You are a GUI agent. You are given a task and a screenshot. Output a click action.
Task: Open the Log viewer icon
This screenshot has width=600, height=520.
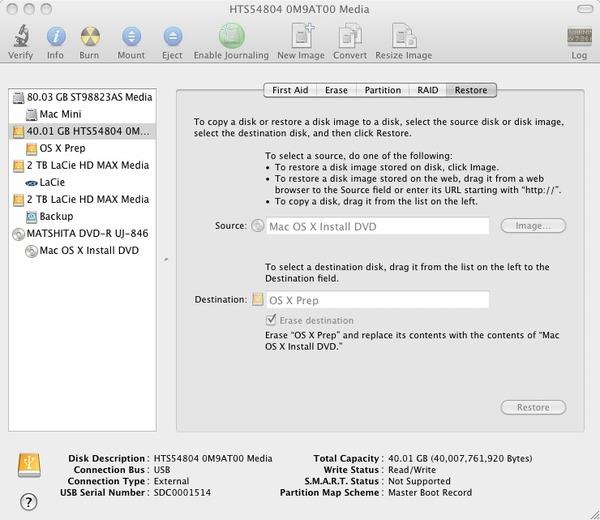579,37
